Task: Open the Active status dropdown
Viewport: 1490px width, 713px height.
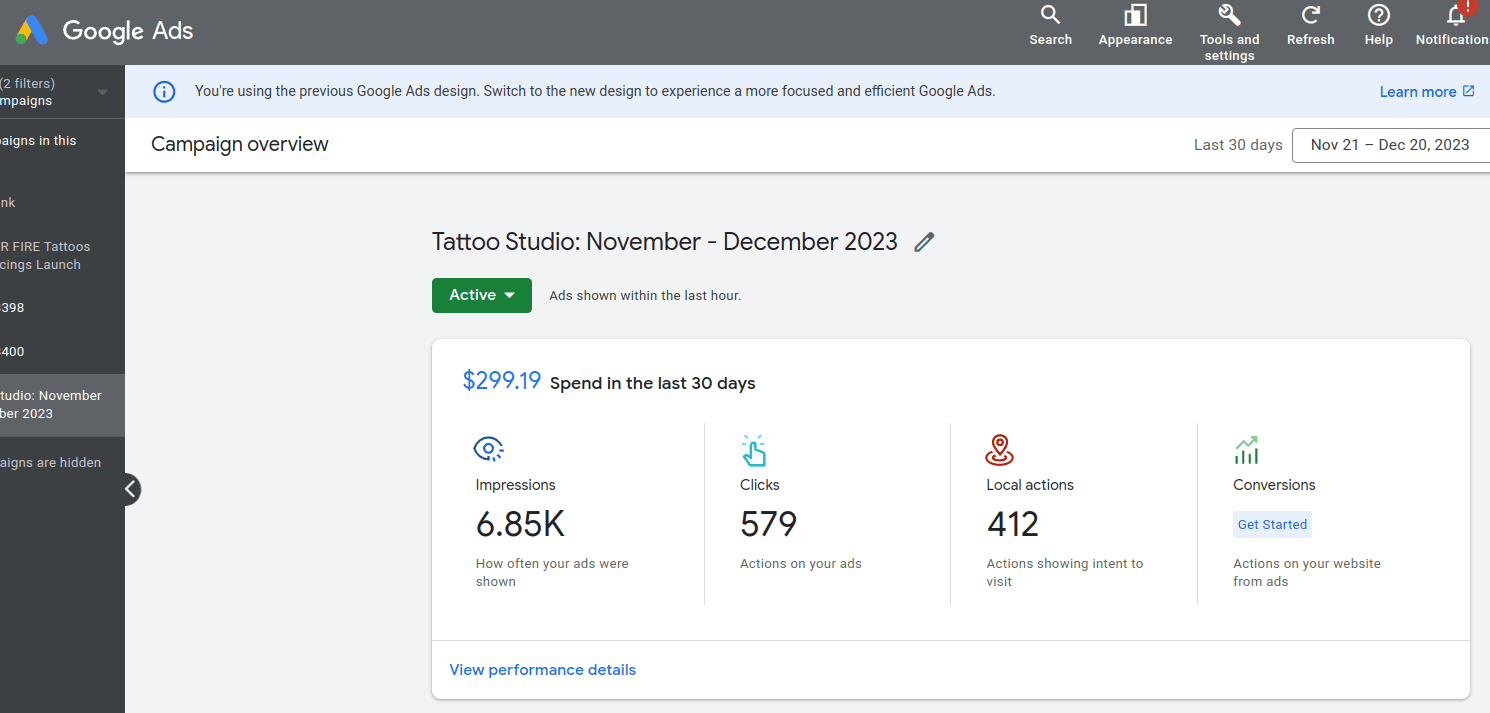Action: [x=482, y=295]
